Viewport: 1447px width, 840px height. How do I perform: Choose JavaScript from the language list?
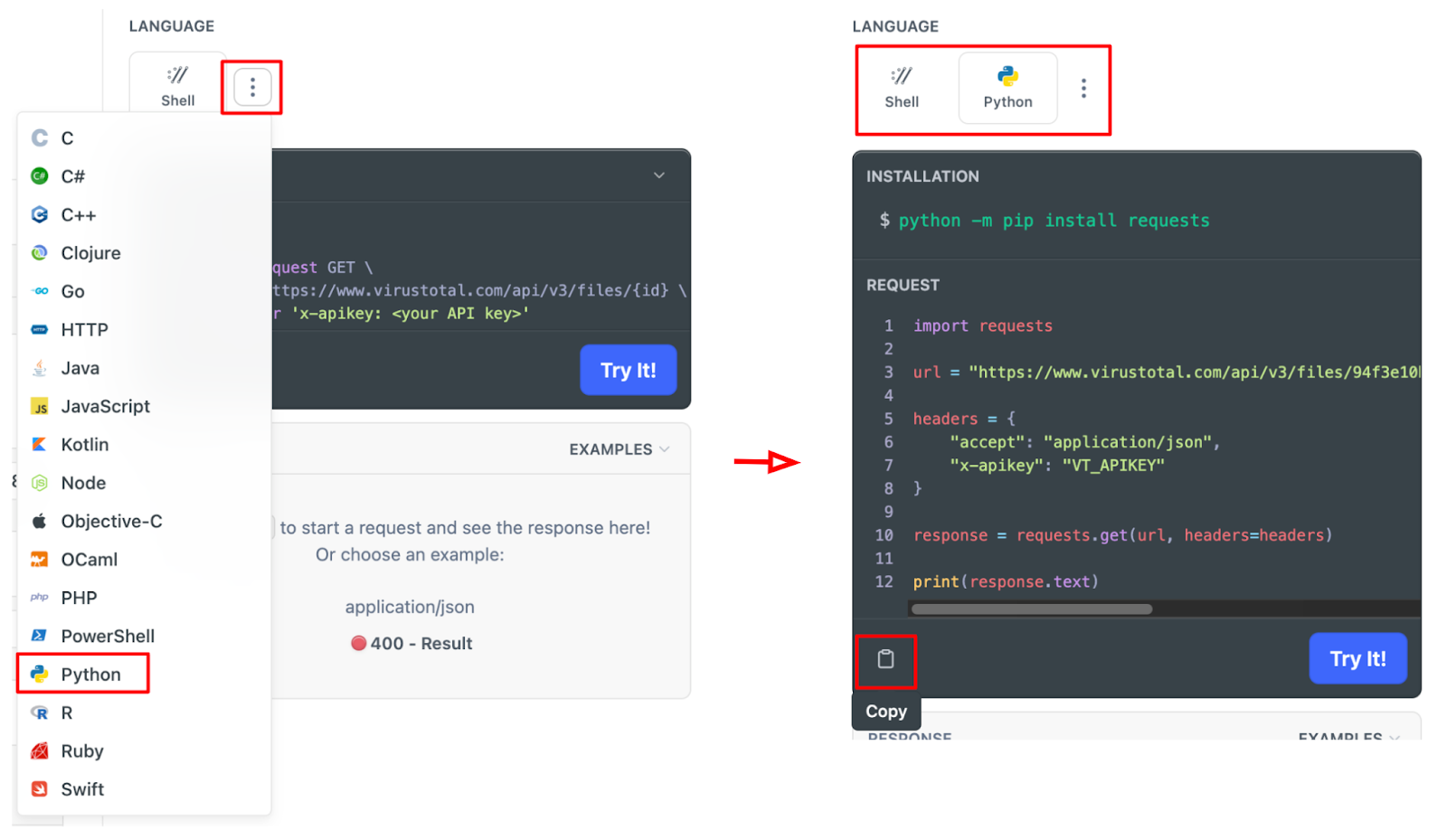point(144,407)
